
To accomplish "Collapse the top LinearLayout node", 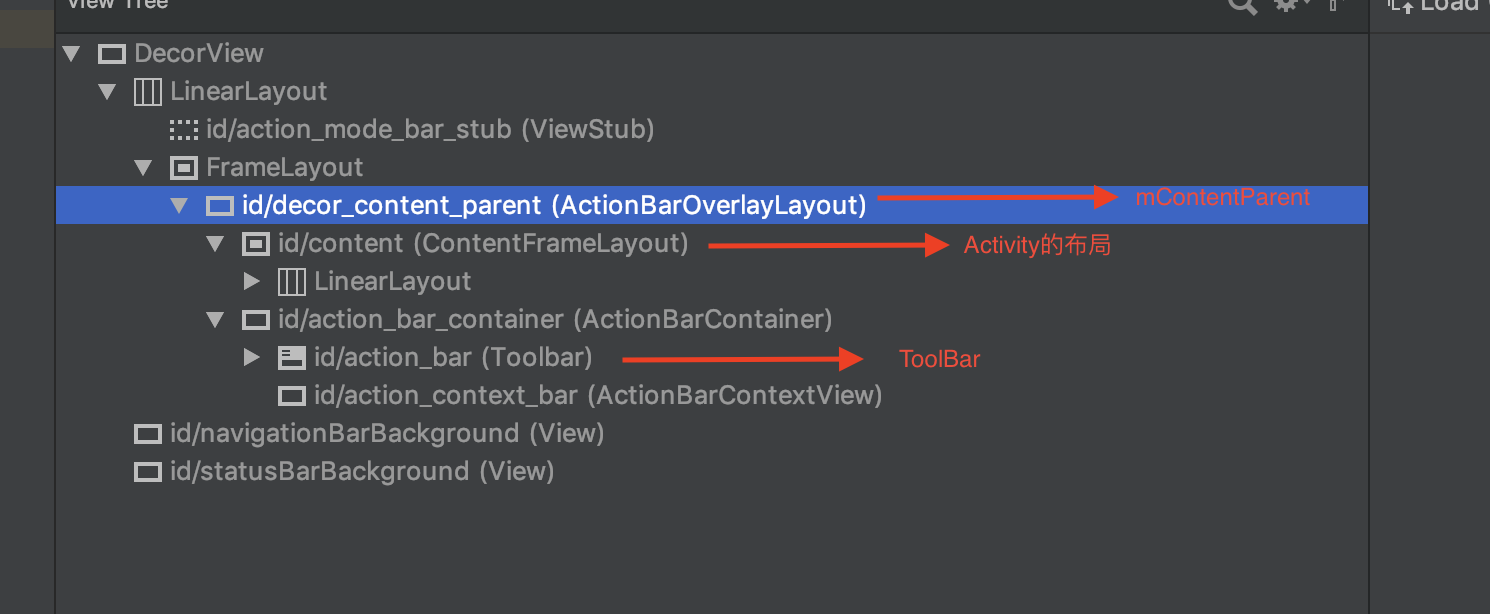I will (107, 92).
